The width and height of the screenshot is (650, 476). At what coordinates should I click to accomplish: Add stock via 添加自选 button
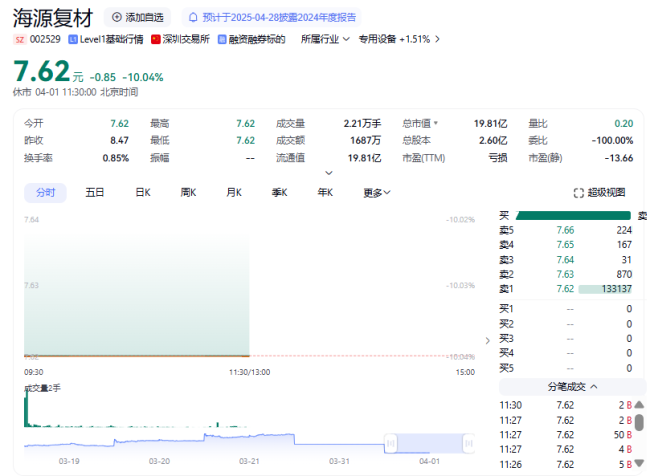(137, 17)
